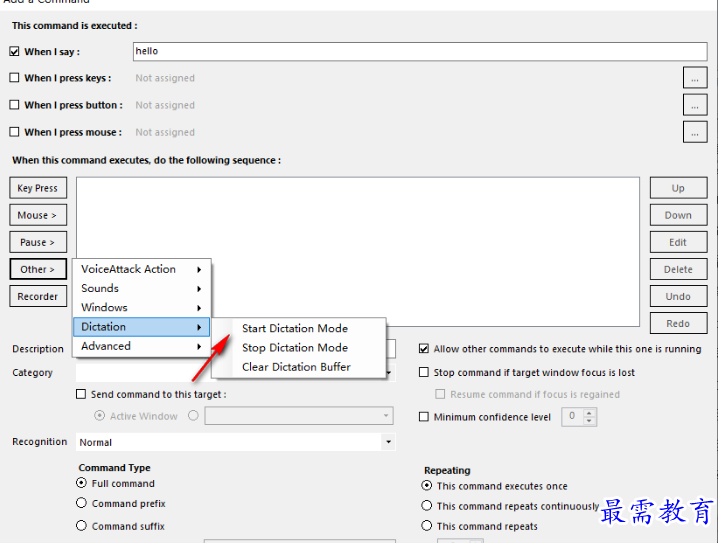722x543 pixels.
Task: Click the Delete button beside the sequence list
Action: tap(678, 269)
